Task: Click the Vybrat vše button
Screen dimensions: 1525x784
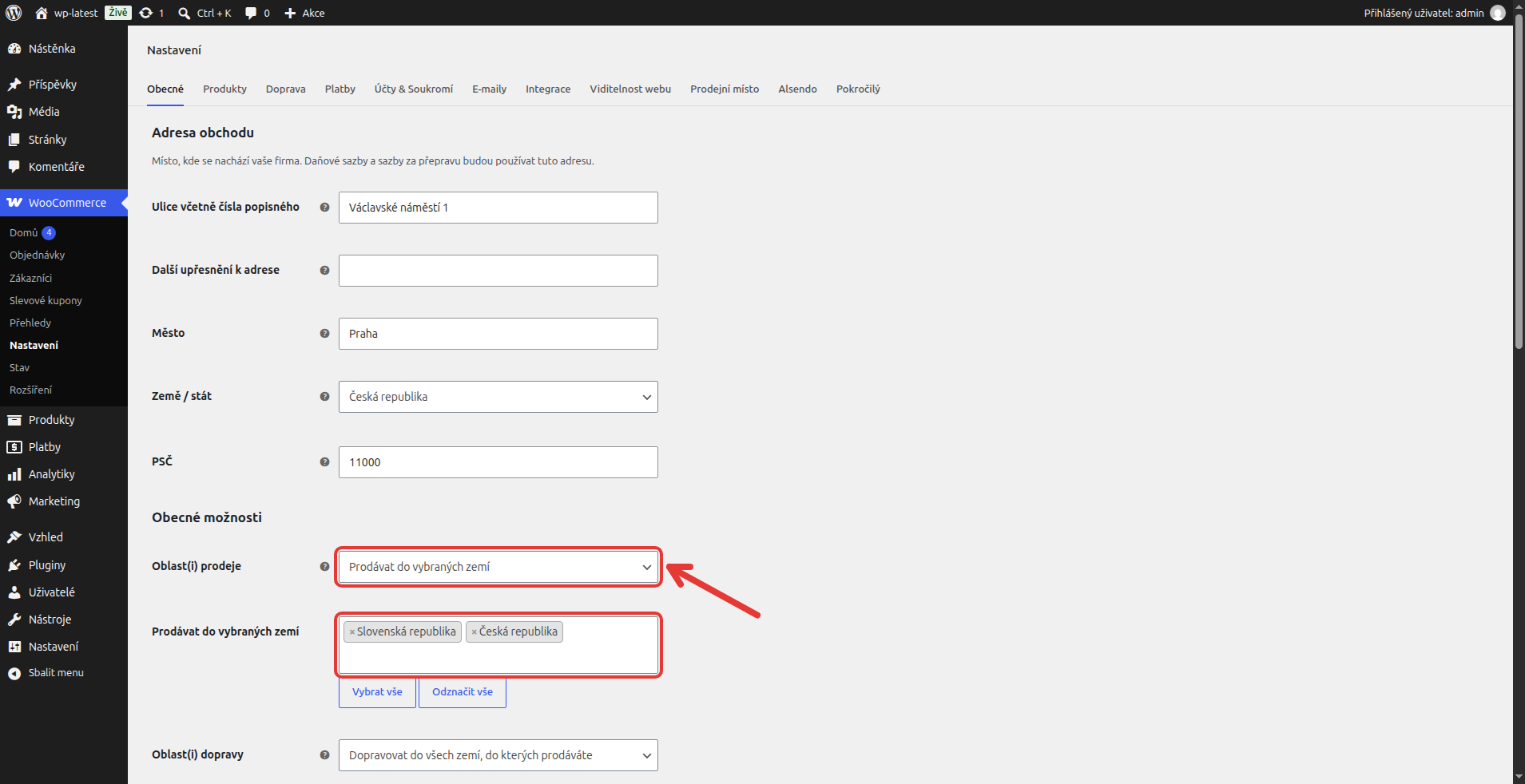Action: pyautogui.click(x=377, y=692)
